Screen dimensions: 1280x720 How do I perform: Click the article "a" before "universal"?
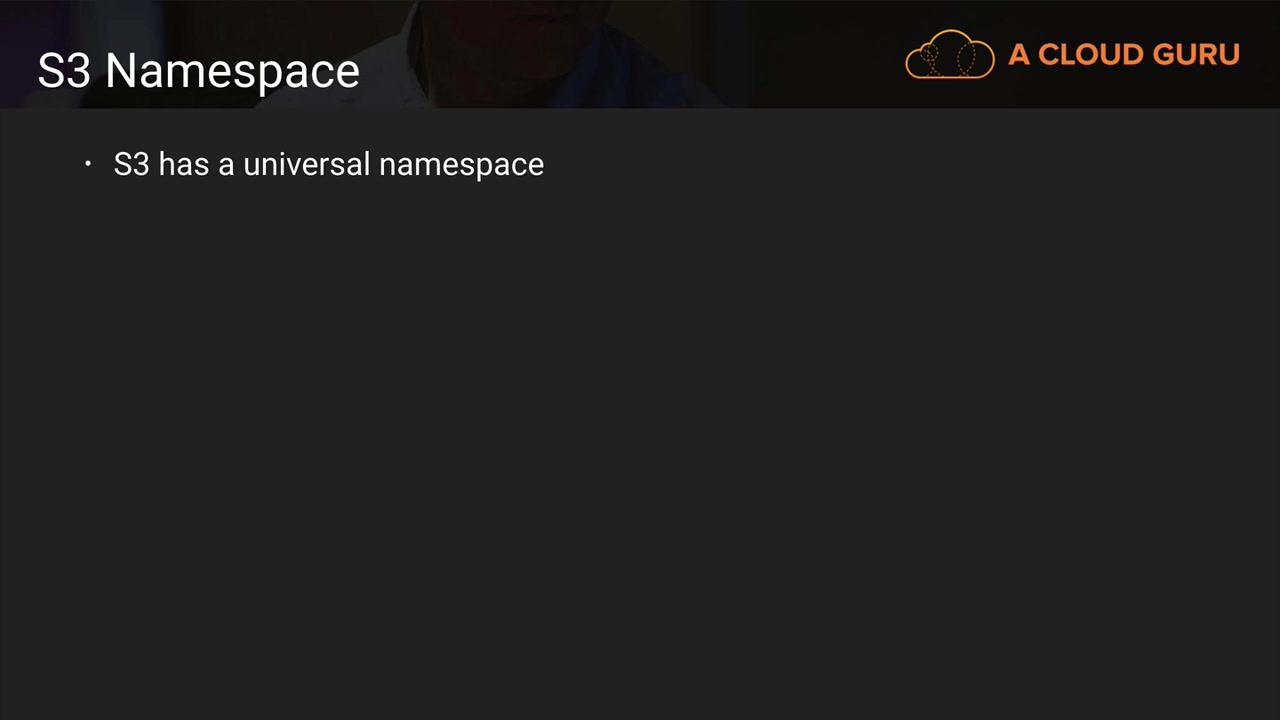(226, 164)
